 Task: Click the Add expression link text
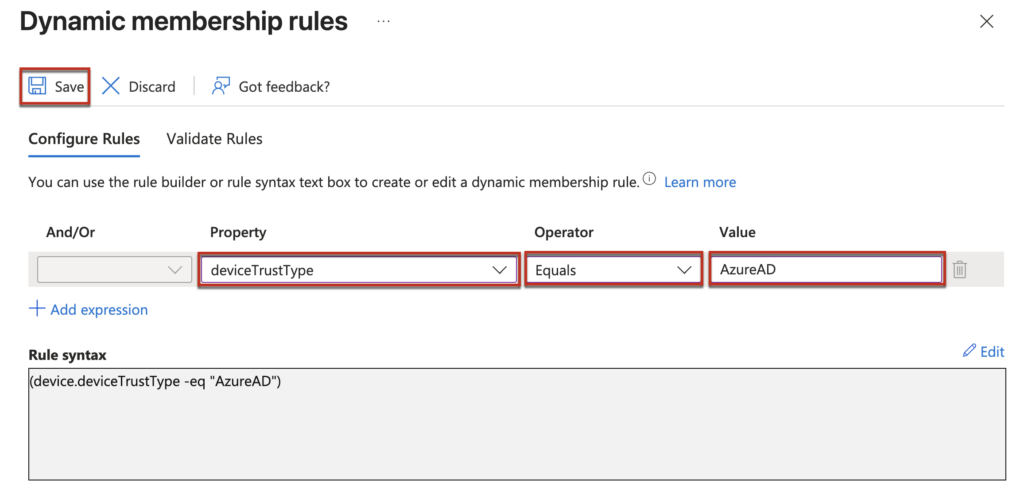pyautogui.click(x=99, y=310)
